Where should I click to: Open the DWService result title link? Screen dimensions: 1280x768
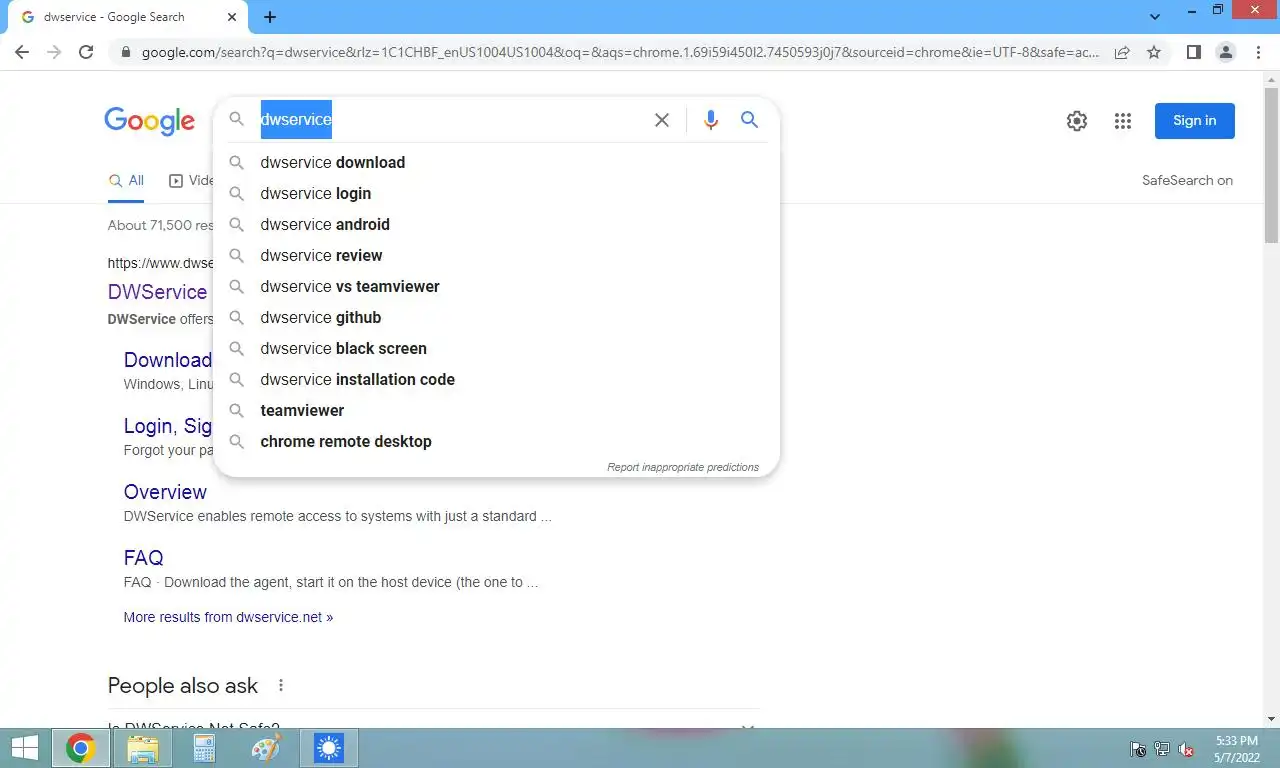(158, 292)
